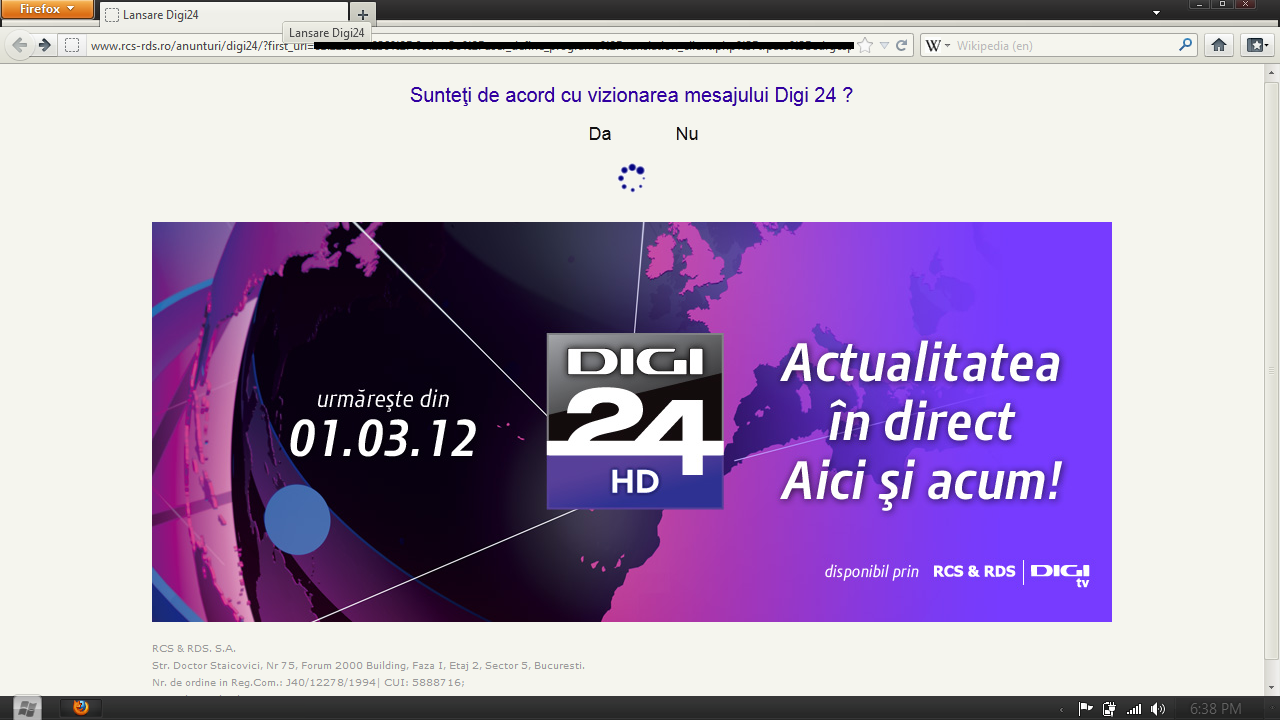Open the address bar history dropdown

tap(884, 46)
